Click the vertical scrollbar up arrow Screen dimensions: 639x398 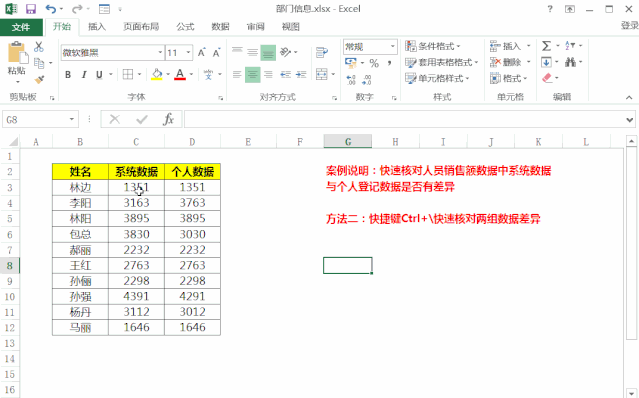(x=631, y=141)
